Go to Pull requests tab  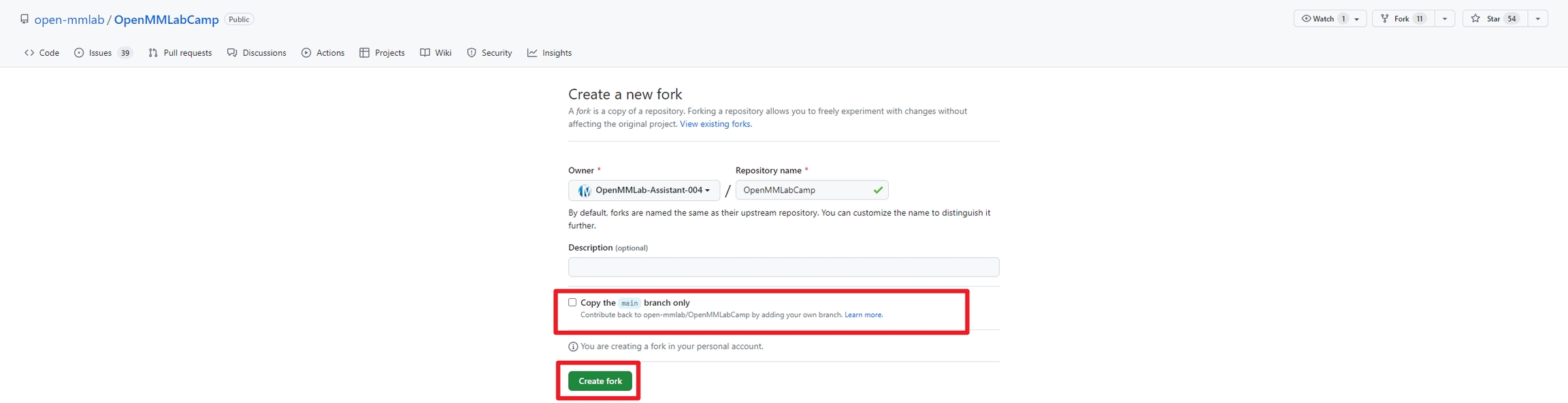180,53
